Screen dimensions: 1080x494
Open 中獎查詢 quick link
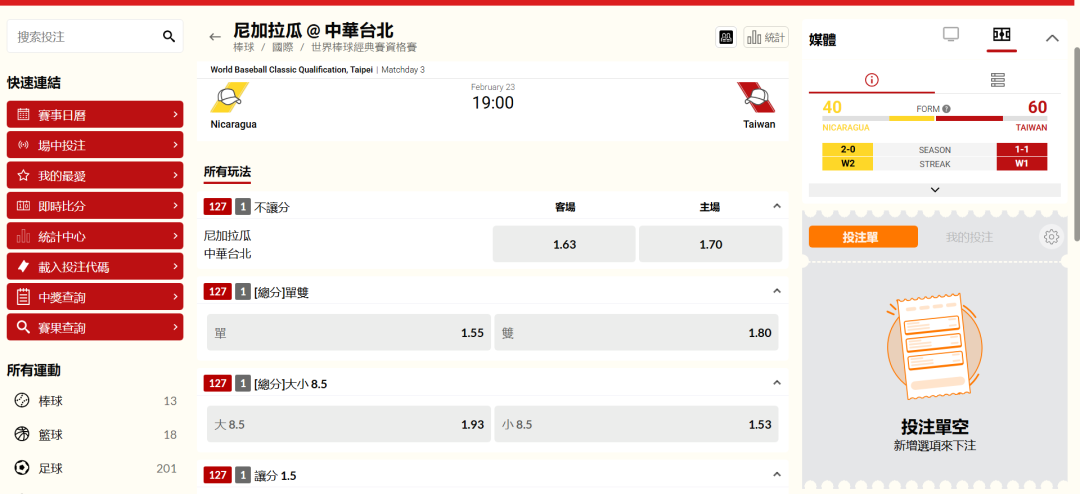click(95, 297)
